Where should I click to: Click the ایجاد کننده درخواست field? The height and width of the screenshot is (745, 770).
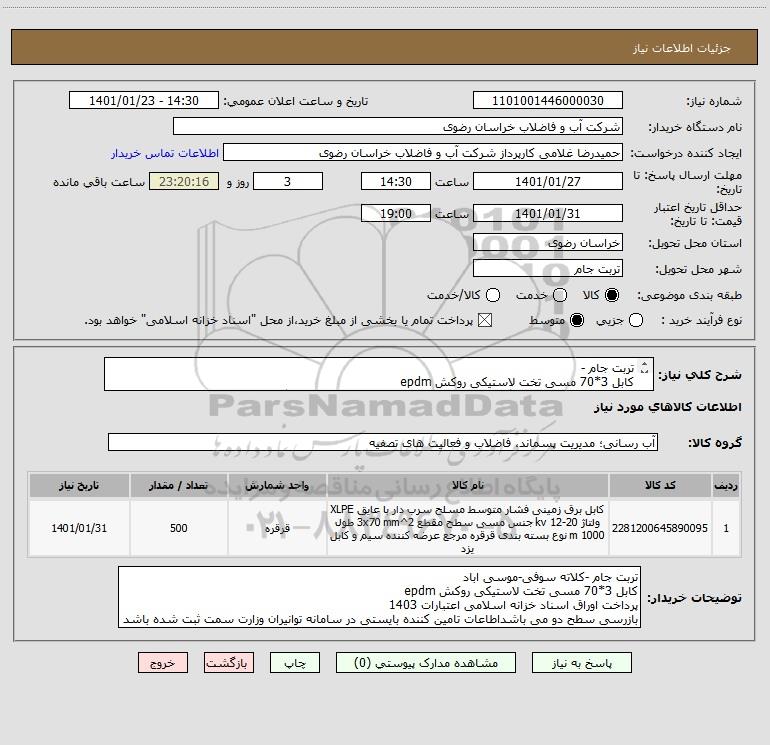click(423, 153)
